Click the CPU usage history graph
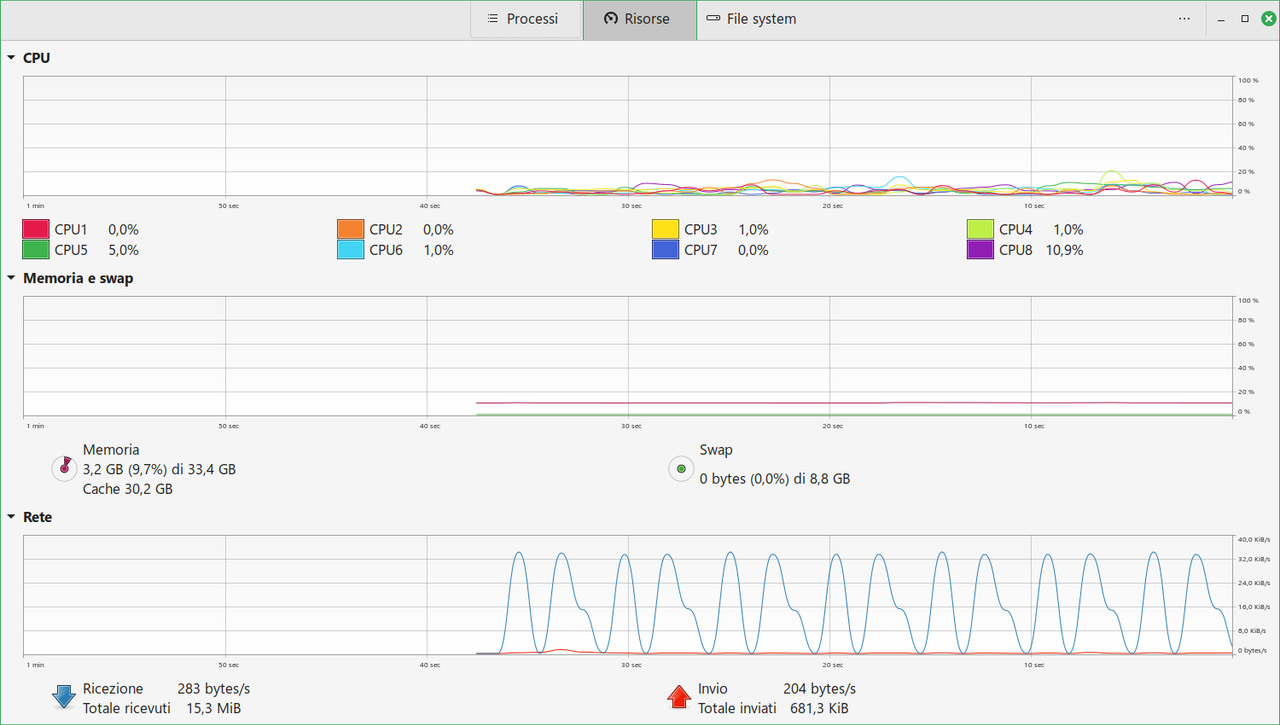Screen dimensions: 1280x725 click(x=628, y=136)
